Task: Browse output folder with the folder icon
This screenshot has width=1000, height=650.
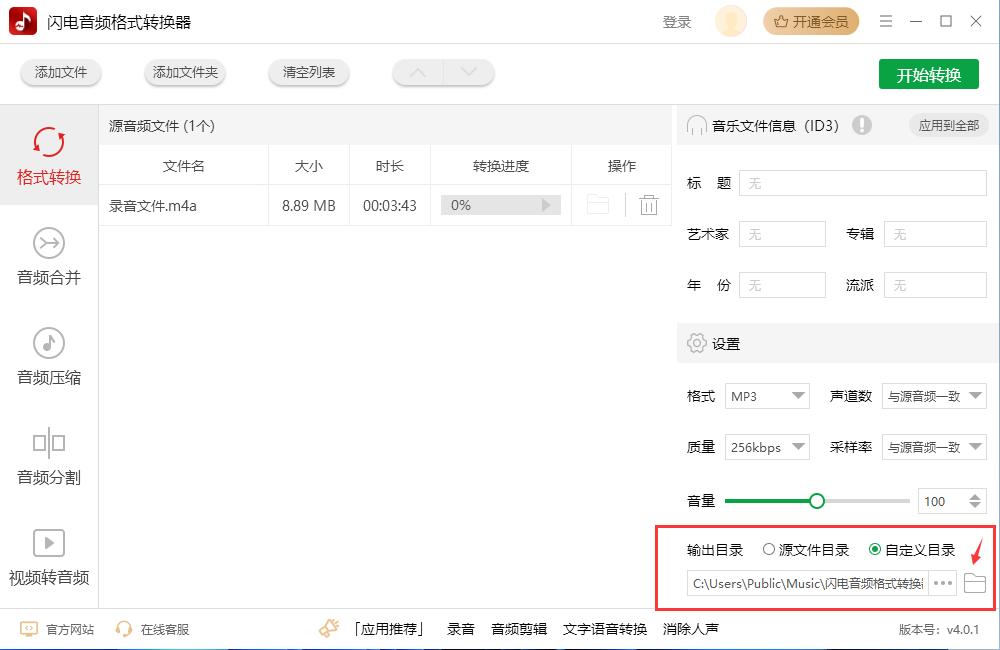Action: pyautogui.click(x=974, y=583)
